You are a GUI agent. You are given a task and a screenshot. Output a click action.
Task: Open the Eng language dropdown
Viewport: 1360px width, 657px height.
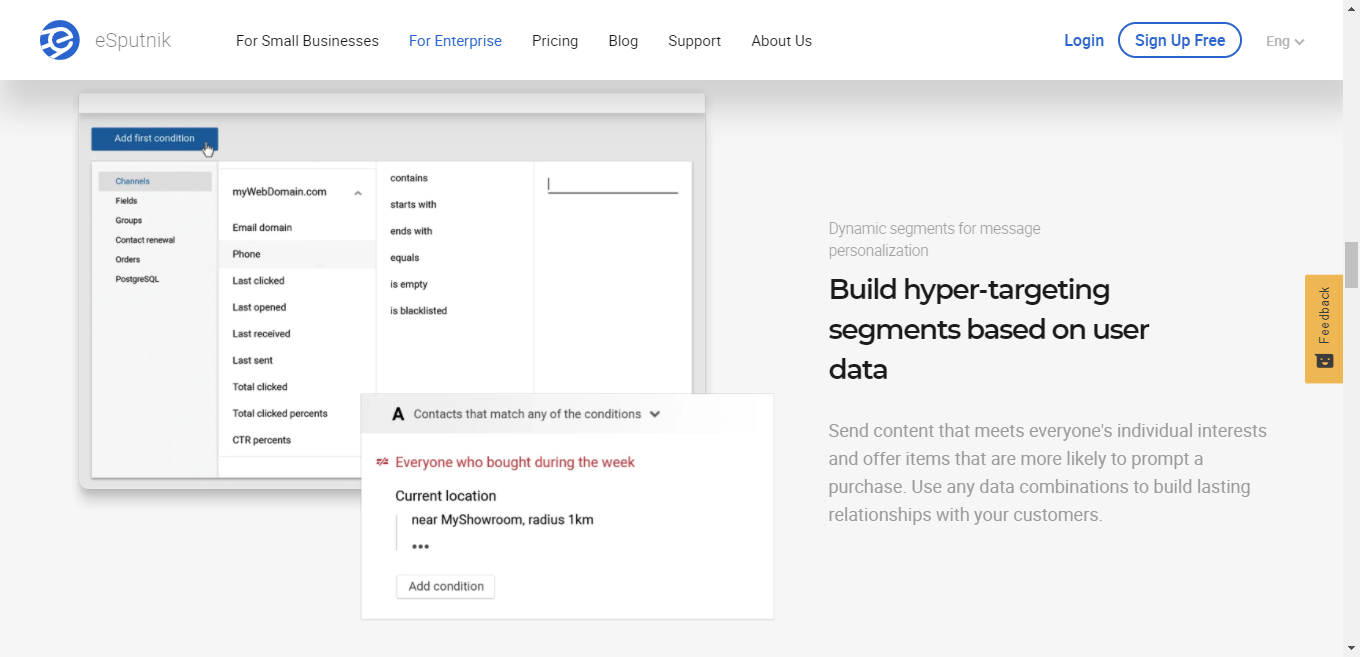pos(1285,41)
